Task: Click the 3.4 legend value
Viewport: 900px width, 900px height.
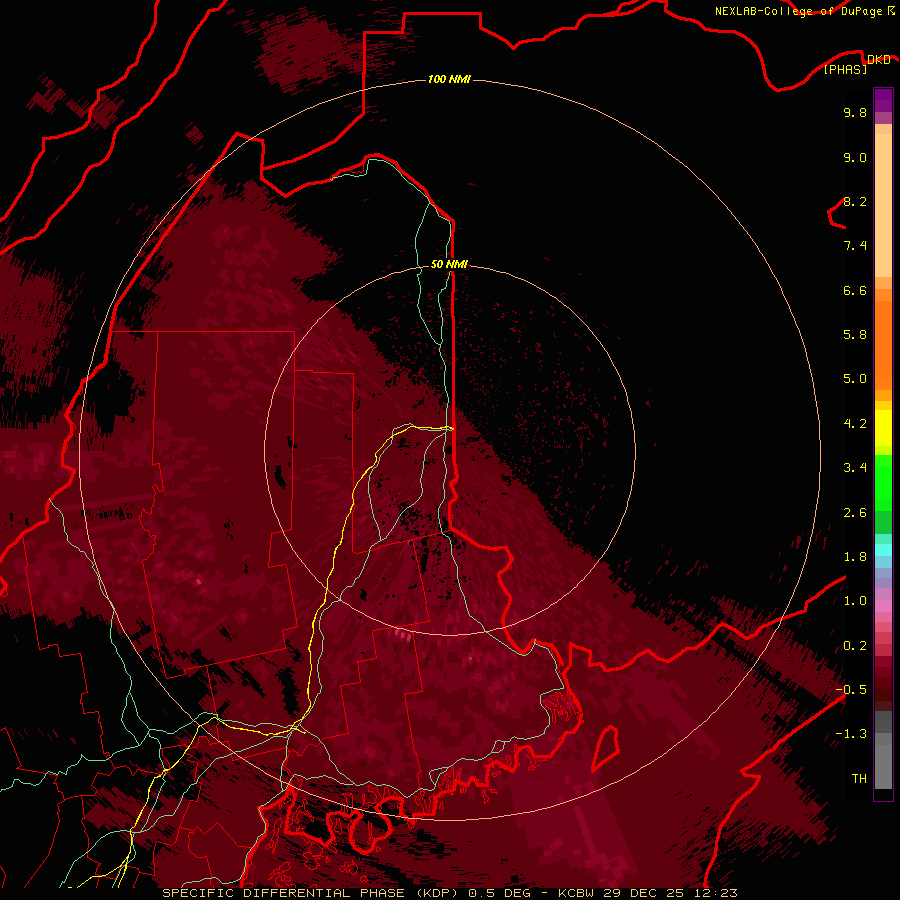Action: (855, 468)
